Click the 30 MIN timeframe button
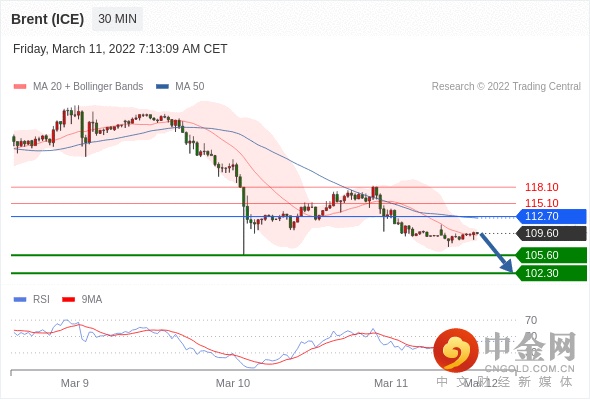 pyautogui.click(x=117, y=19)
